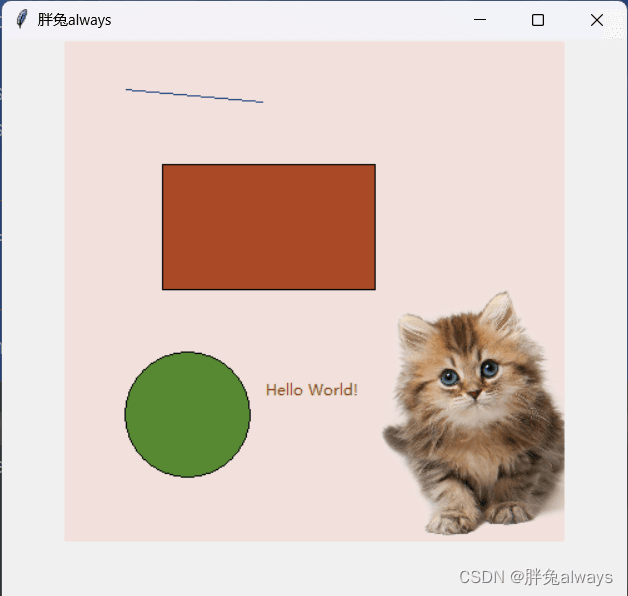Minimize the 胖兔always window
628x596 pixels.
click(479, 20)
